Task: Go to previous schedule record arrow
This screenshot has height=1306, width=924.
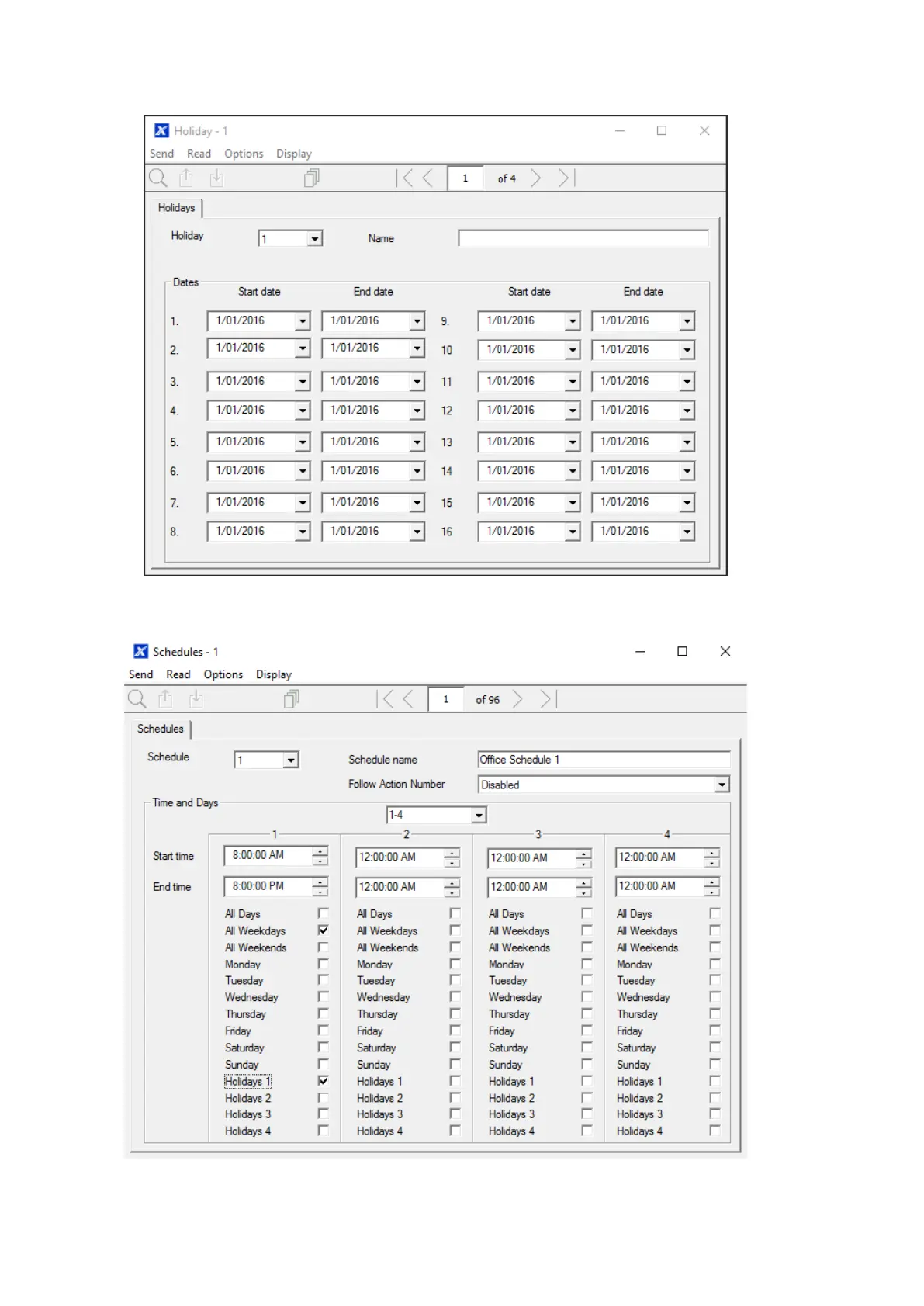Action: click(408, 699)
